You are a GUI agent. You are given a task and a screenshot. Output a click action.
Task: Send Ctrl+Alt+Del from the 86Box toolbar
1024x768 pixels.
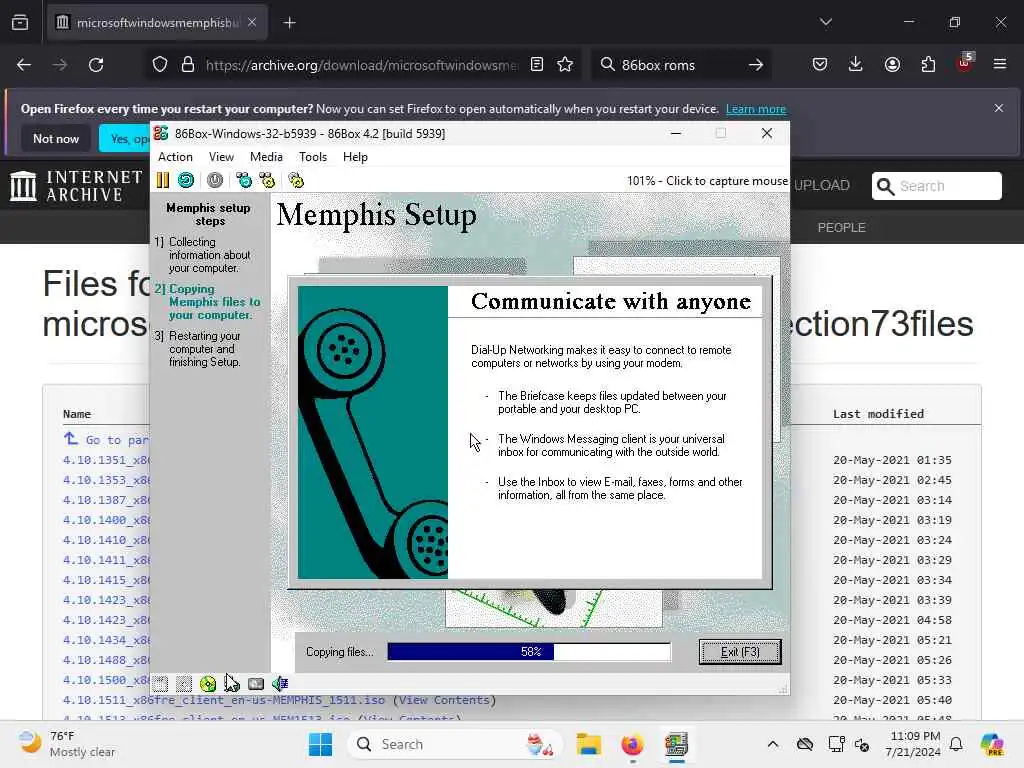[x=244, y=180]
